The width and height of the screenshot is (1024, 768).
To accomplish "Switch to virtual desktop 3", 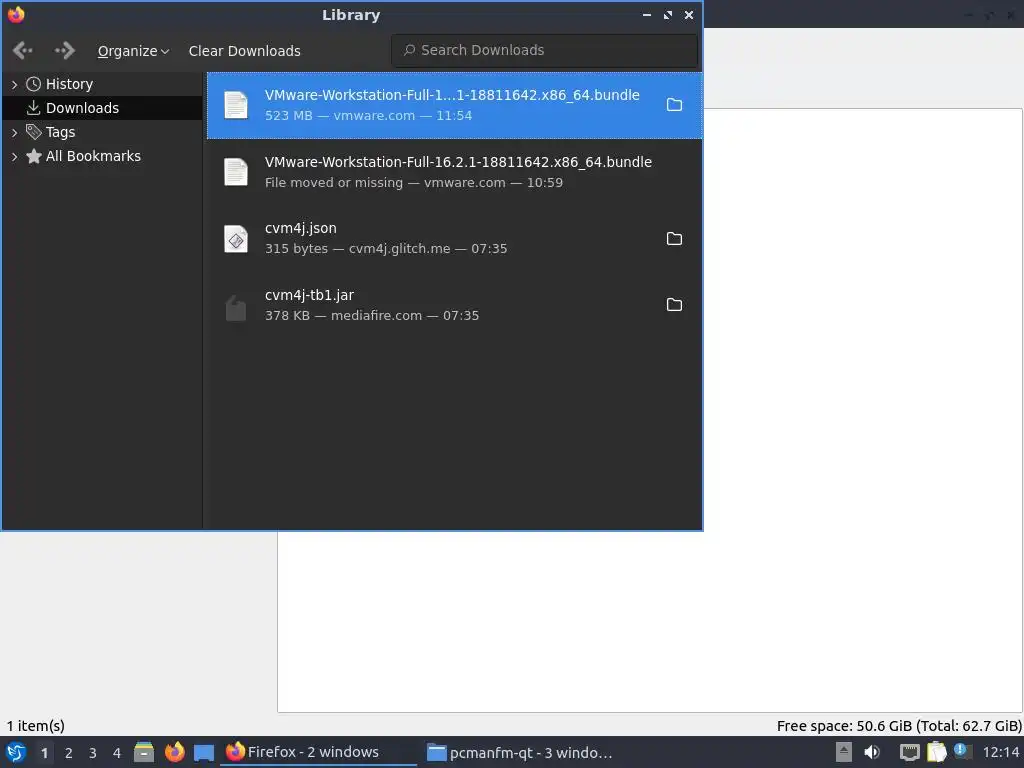I will (93, 753).
